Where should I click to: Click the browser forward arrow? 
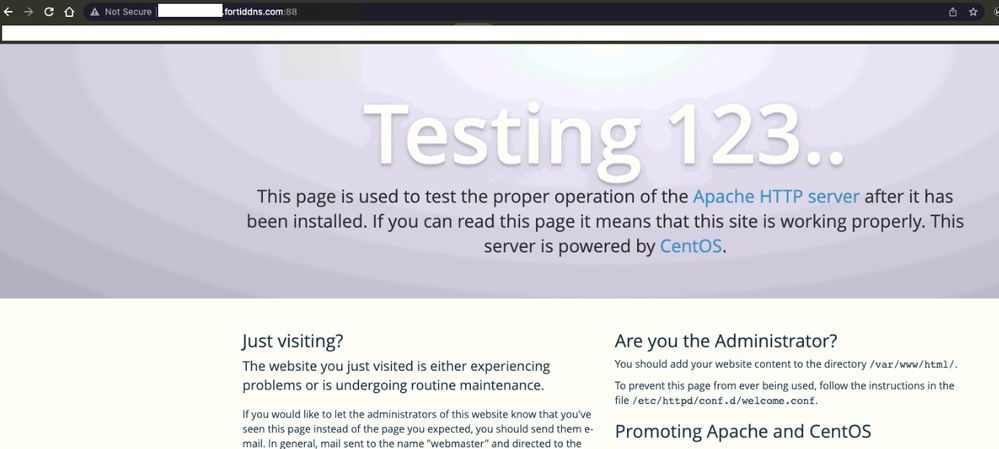coord(28,11)
